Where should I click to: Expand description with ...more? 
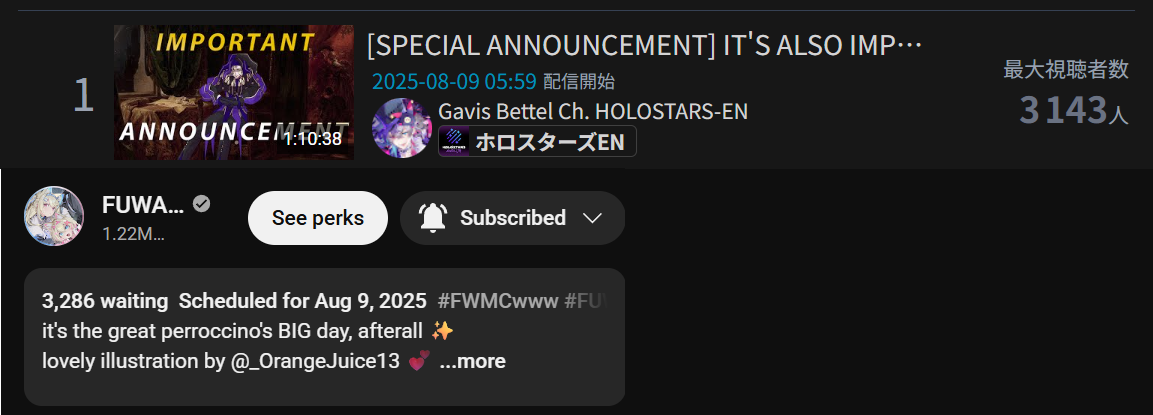pyautogui.click(x=472, y=361)
